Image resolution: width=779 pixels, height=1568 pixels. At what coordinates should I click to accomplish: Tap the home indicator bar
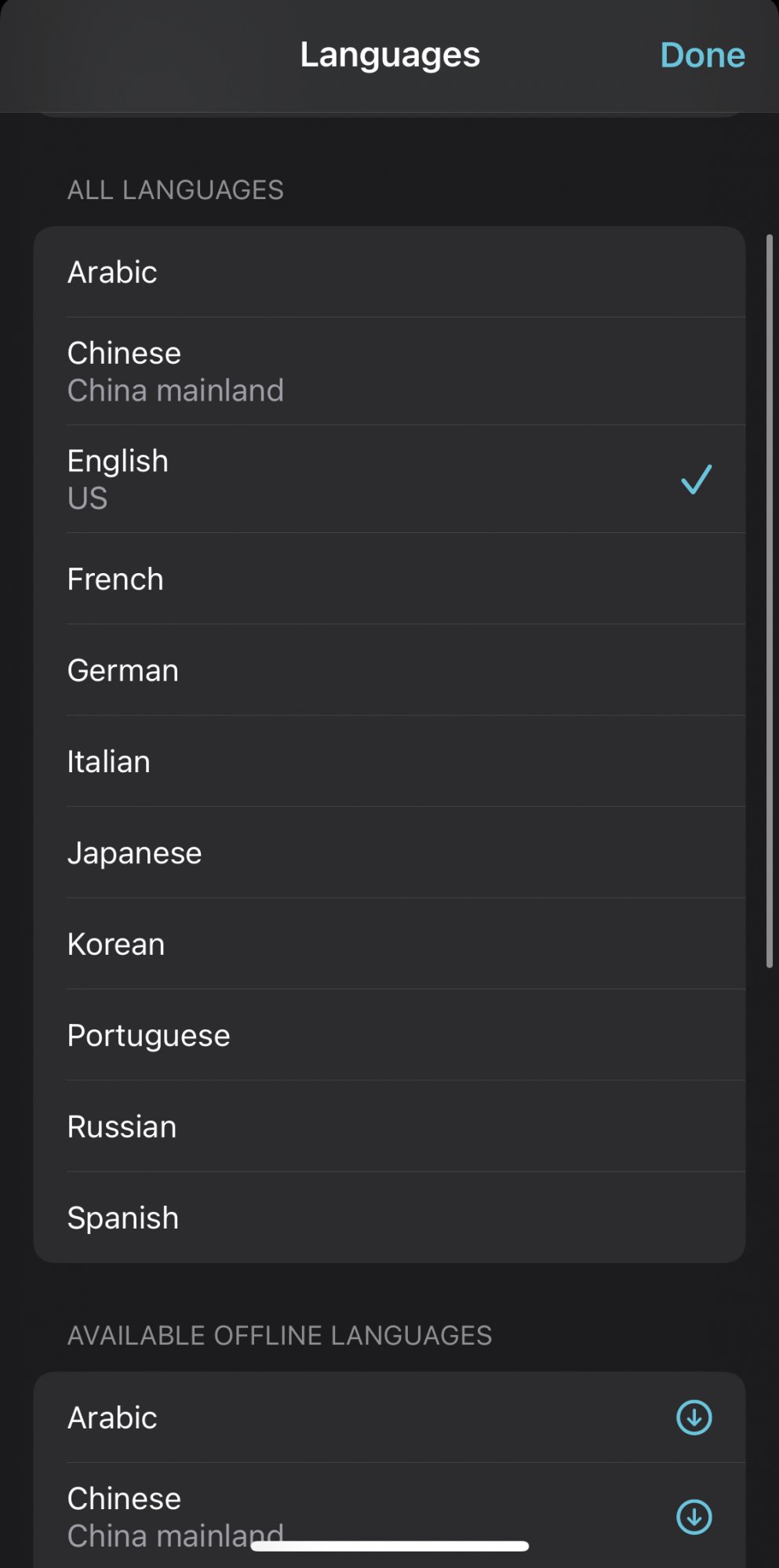click(389, 1546)
